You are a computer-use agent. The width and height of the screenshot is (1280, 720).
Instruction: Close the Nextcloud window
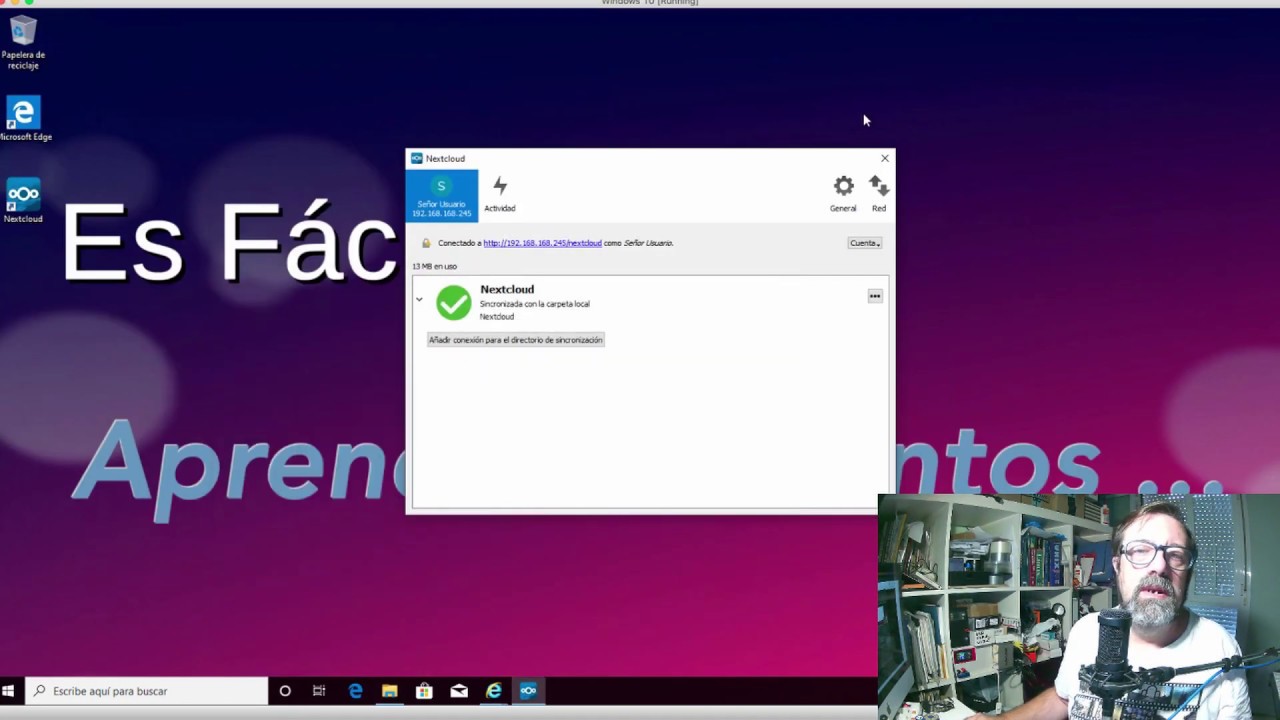coord(884,158)
